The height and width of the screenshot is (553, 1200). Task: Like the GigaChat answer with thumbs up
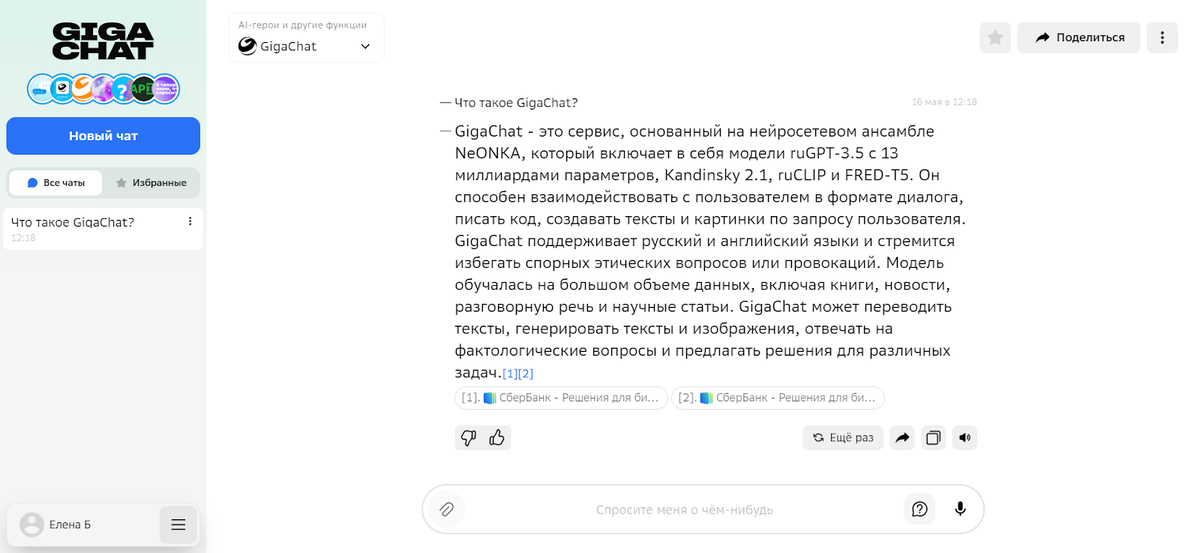point(497,438)
